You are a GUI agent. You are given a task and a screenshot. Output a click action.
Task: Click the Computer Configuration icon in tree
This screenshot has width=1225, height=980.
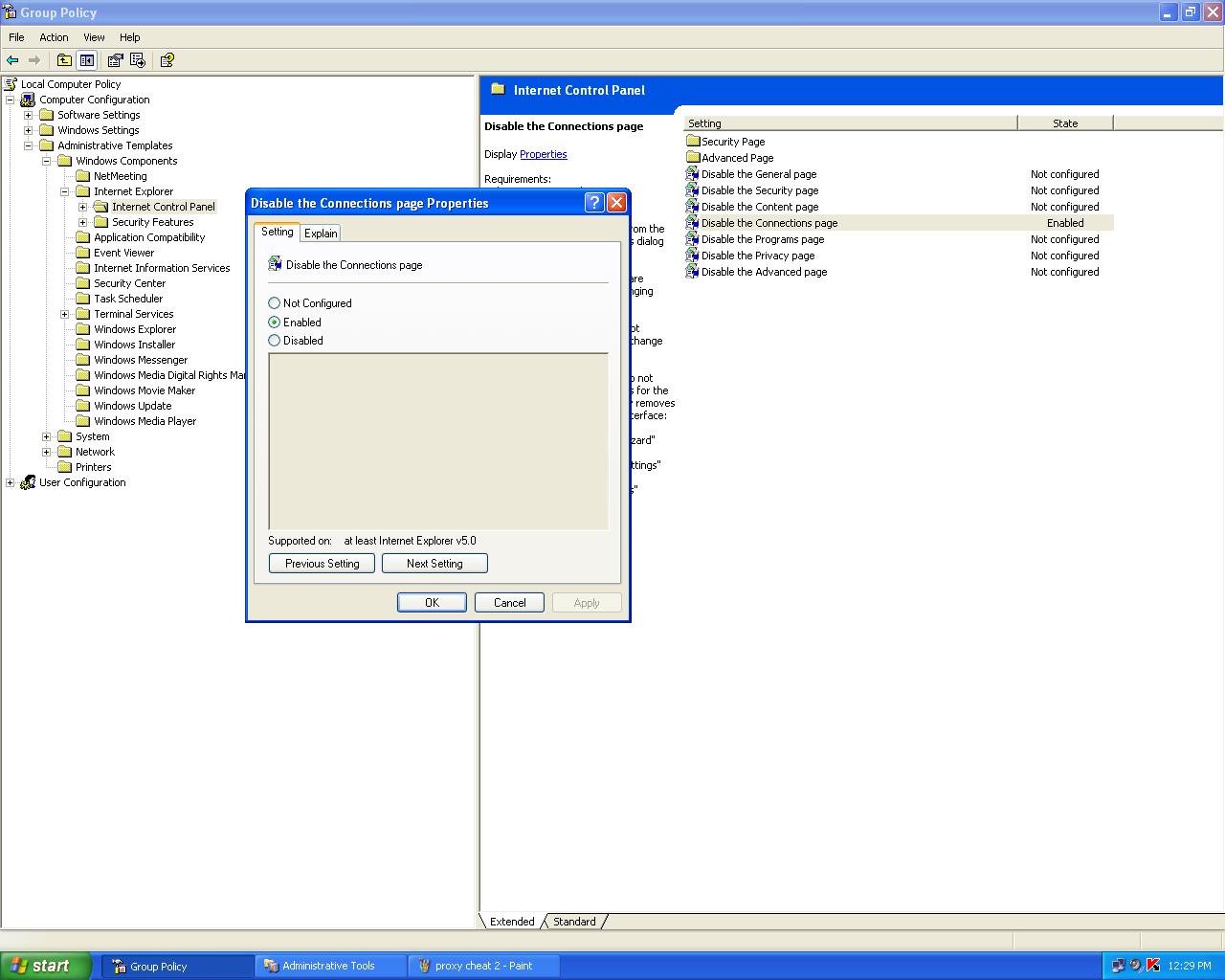pyautogui.click(x=28, y=100)
